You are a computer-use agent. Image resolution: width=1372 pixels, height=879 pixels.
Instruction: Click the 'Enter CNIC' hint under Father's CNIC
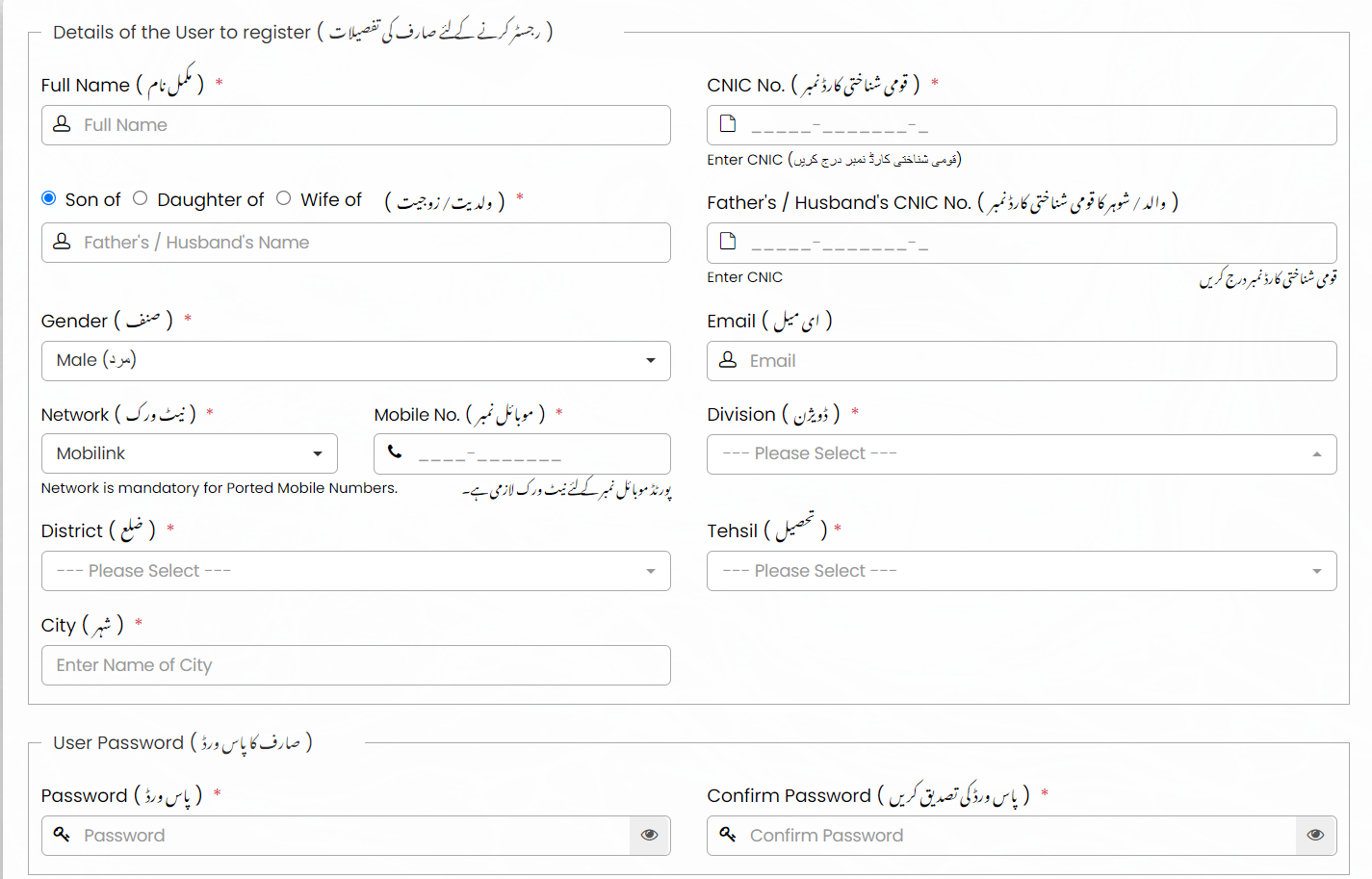(x=744, y=277)
